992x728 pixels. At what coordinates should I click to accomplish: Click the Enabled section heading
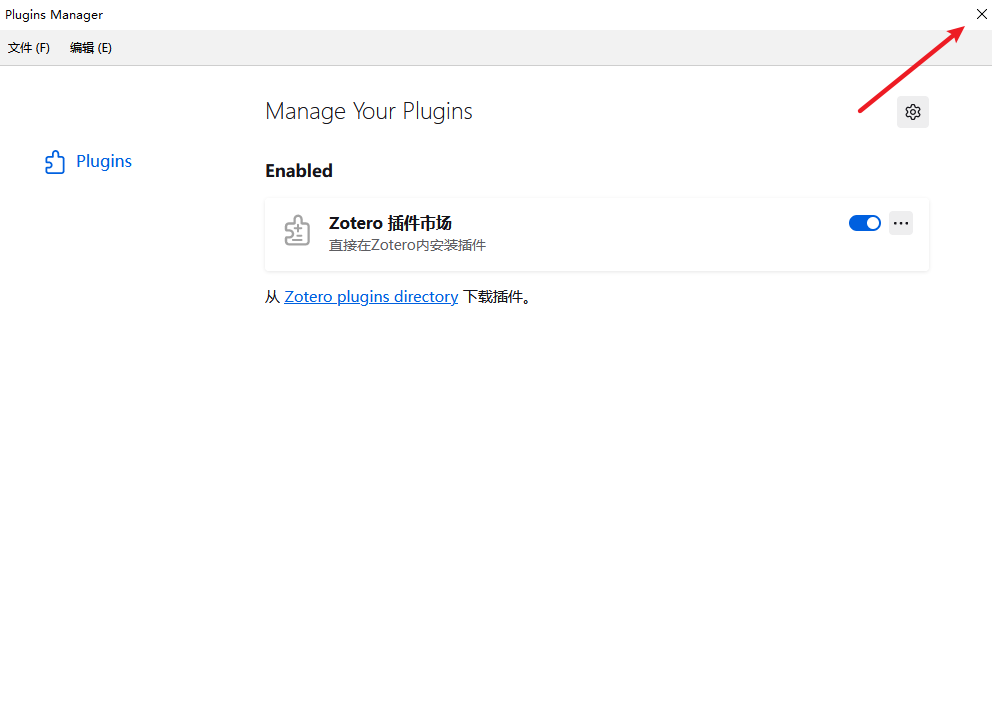tap(298, 171)
